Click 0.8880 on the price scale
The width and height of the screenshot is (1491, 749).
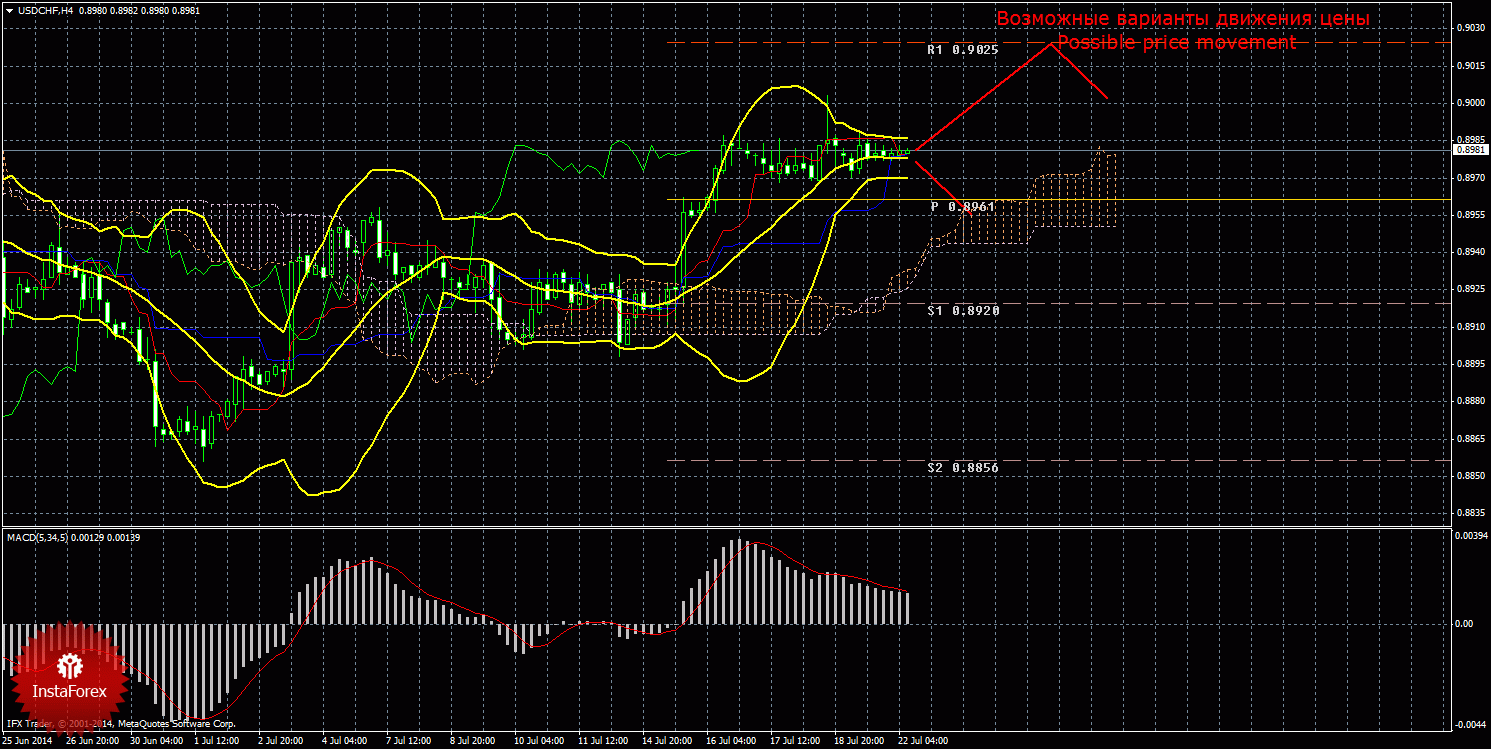1470,401
